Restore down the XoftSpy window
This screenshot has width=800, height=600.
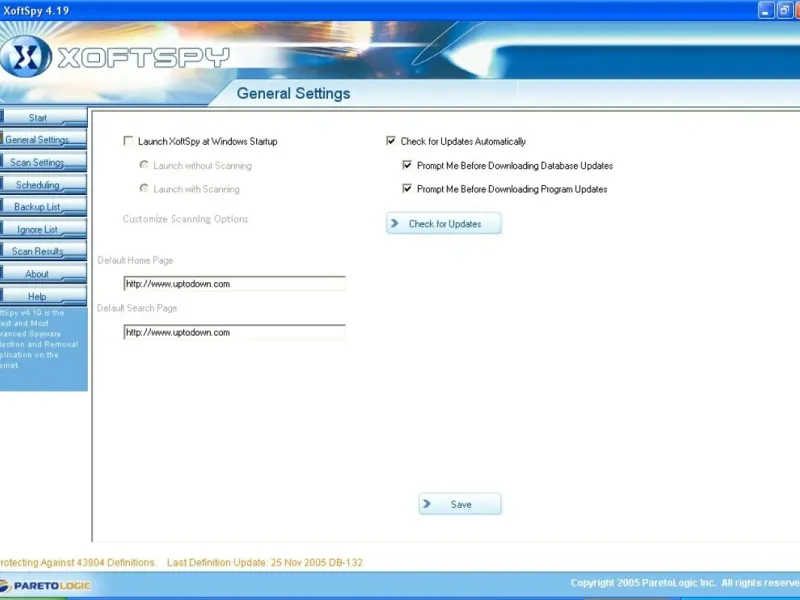[x=784, y=10]
